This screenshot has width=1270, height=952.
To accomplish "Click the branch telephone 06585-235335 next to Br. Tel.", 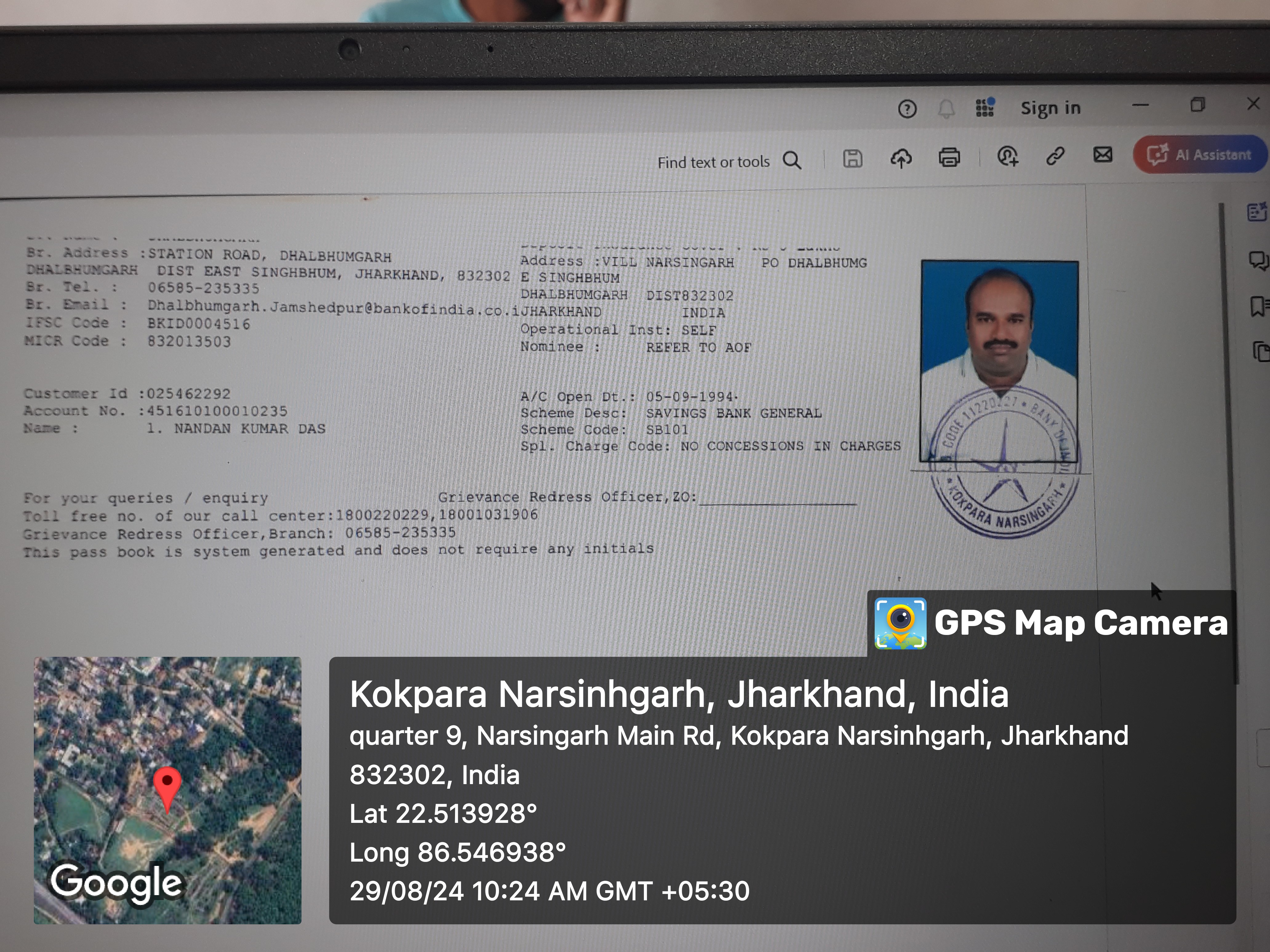I will (203, 288).
